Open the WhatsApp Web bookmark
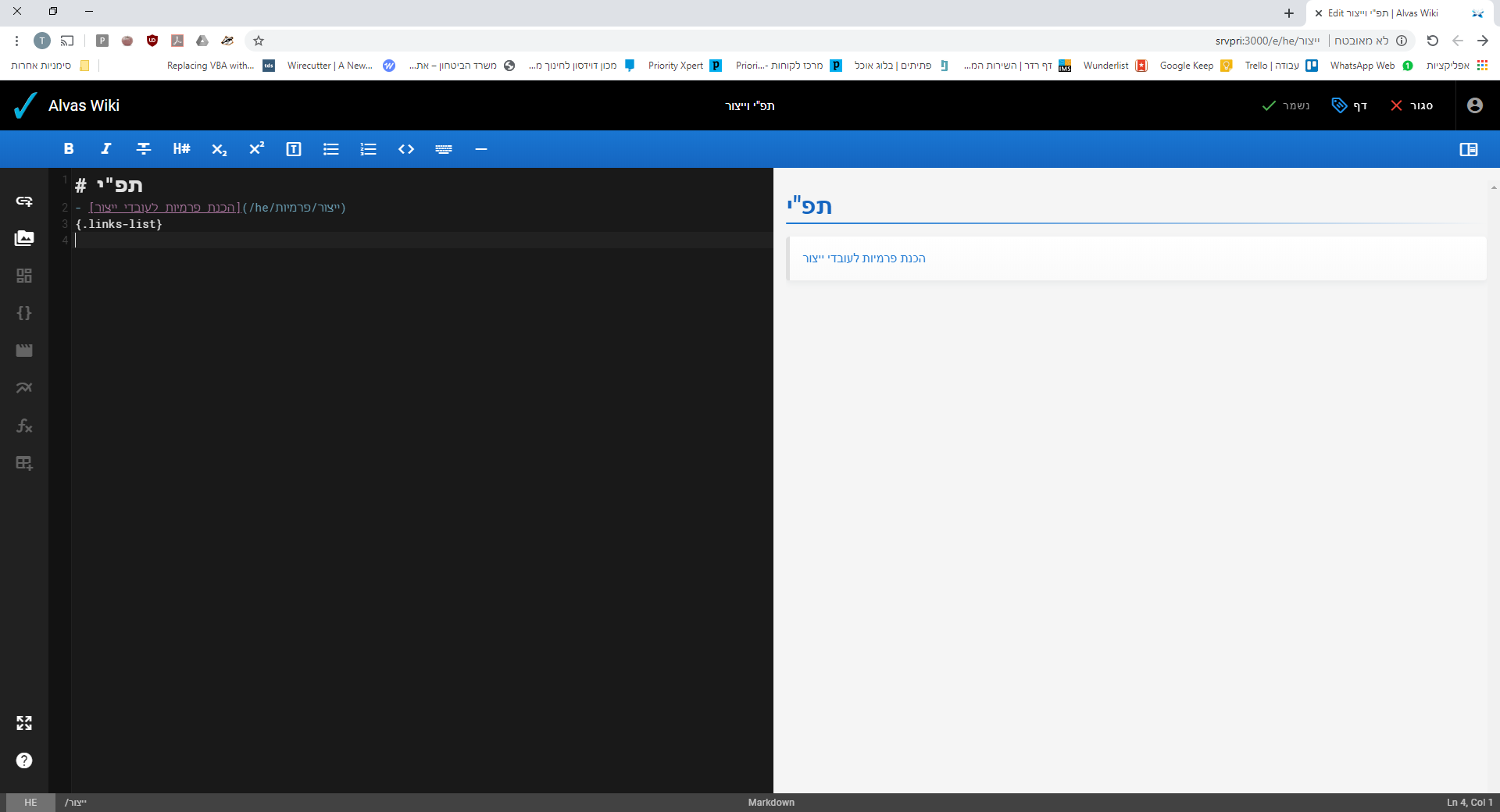 (x=1371, y=66)
